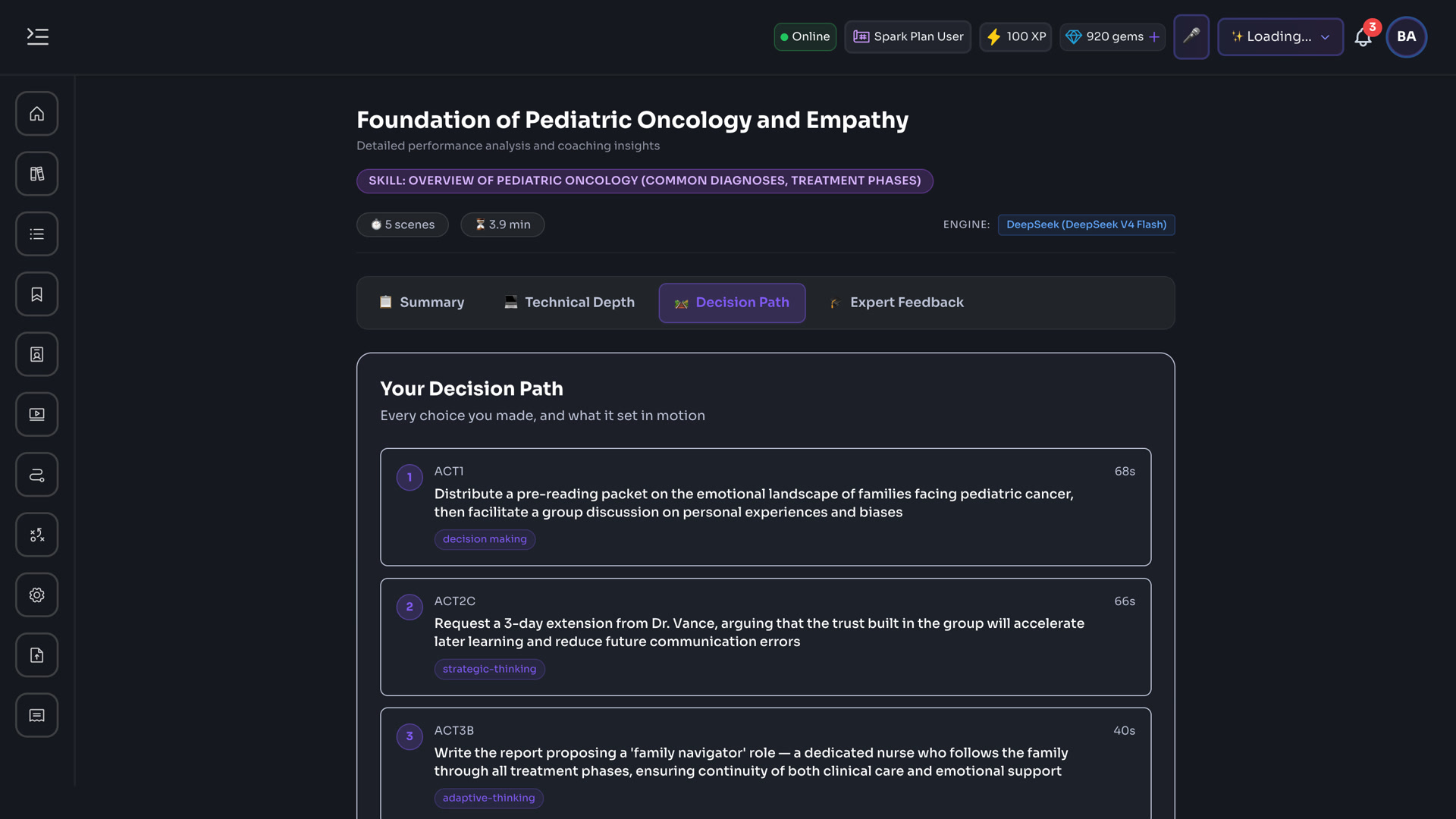Click the 3.9 min duration chip

click(x=503, y=224)
